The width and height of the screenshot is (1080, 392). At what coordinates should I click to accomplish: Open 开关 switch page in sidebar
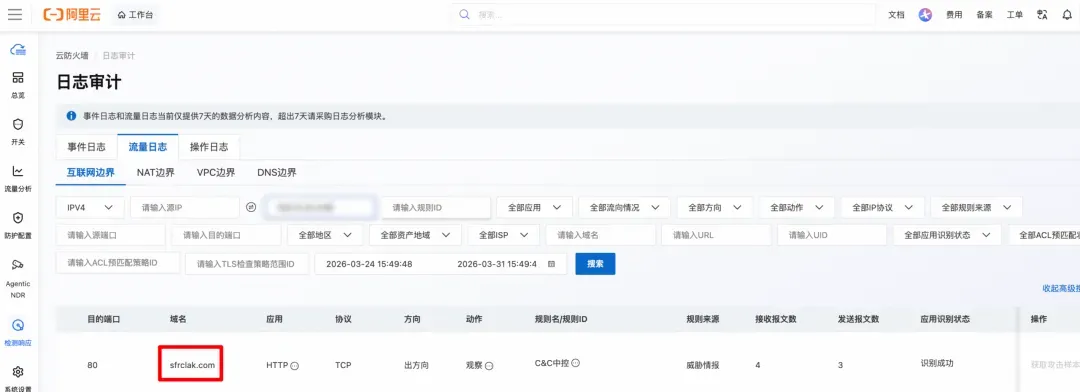[x=19, y=131]
